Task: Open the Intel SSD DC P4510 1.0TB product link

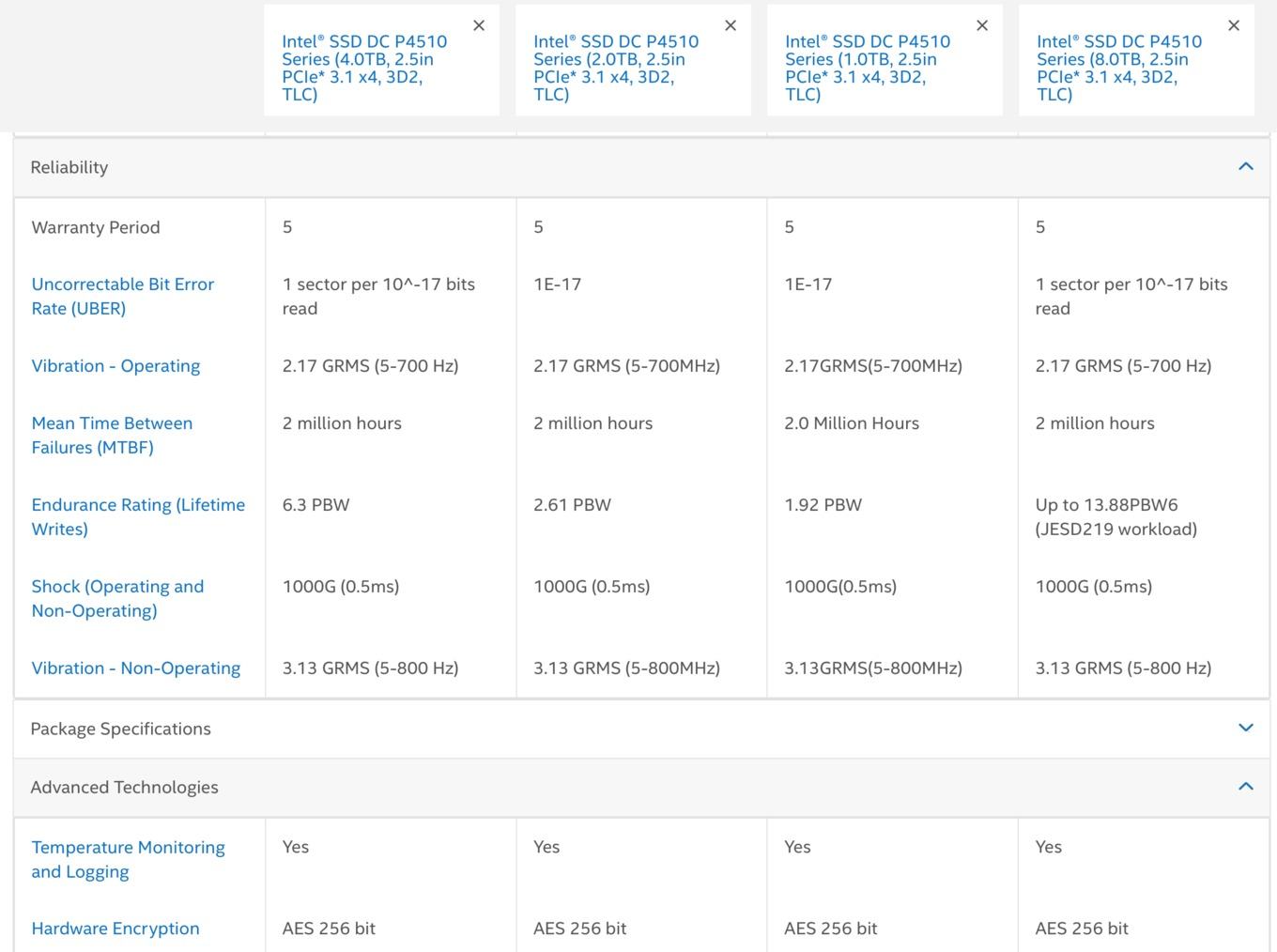Action: (868, 68)
